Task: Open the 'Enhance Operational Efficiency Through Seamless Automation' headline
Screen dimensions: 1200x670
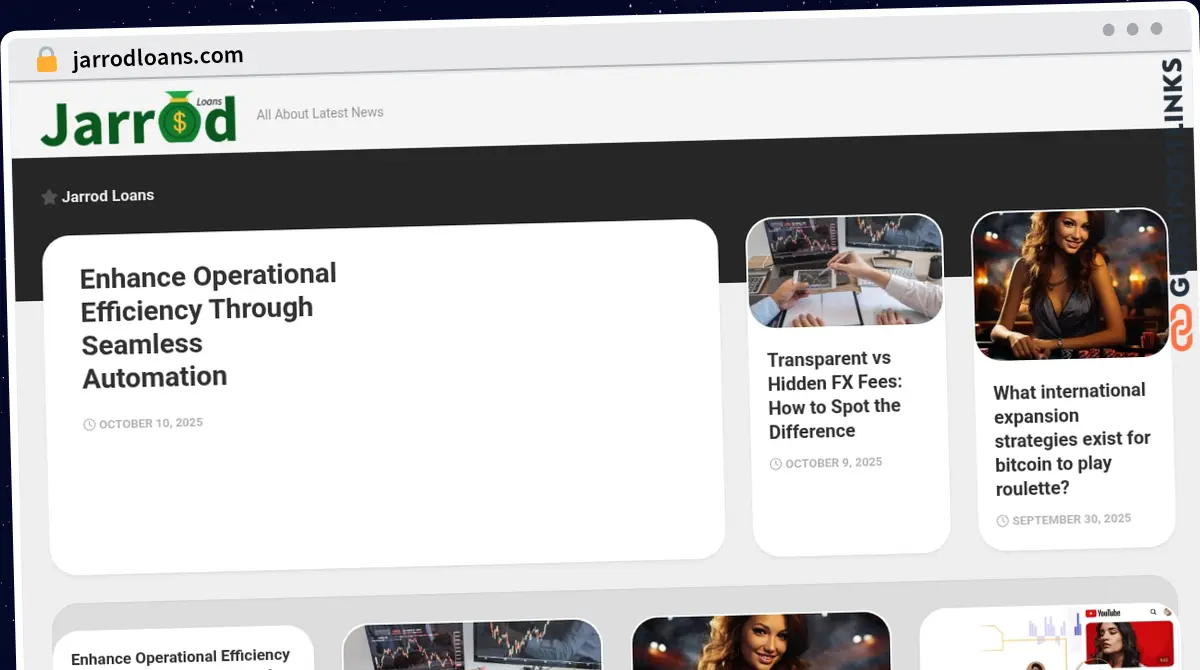Action: [208, 326]
